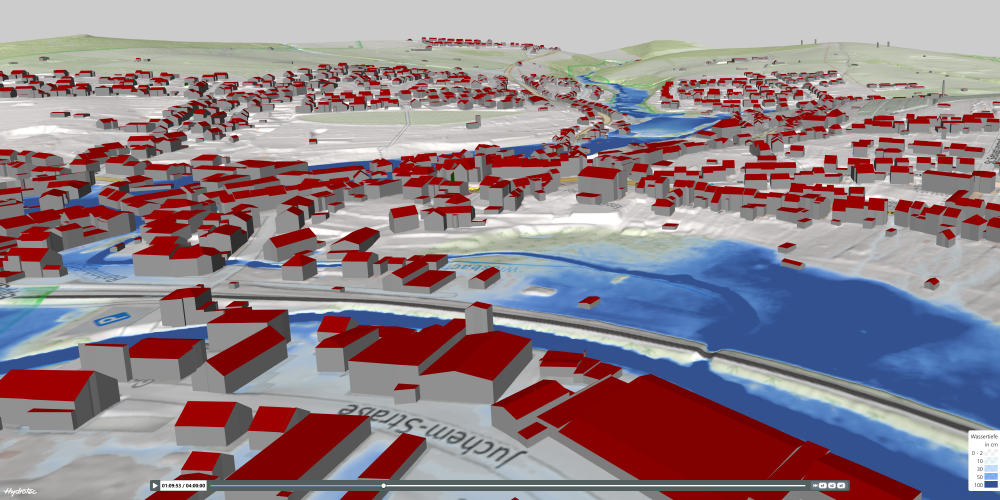This screenshot has height=500, width=1000.
Task: Click the 30 cm water depth swatch
Action: [991, 469]
